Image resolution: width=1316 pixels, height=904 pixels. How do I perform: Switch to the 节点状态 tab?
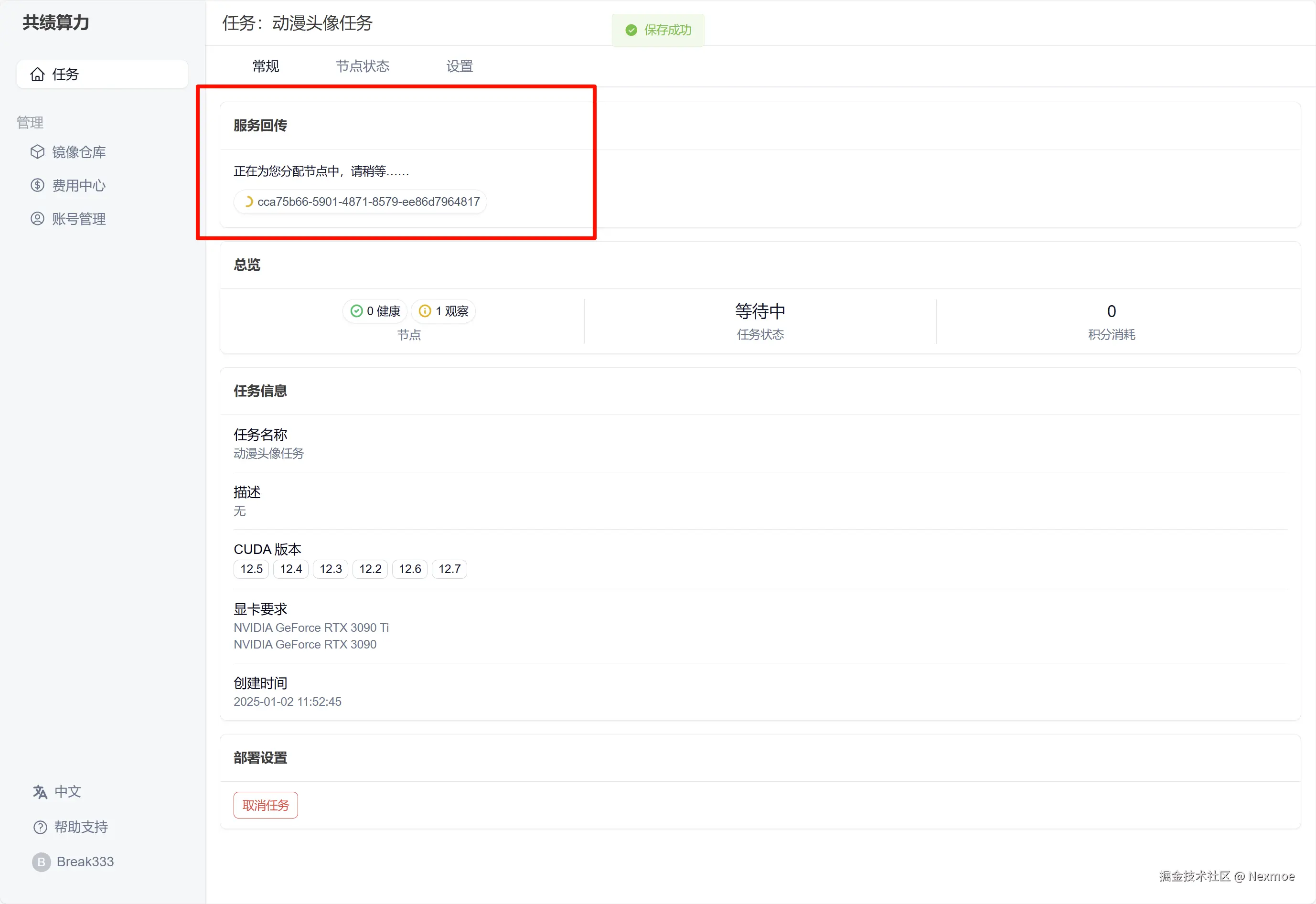(x=363, y=66)
